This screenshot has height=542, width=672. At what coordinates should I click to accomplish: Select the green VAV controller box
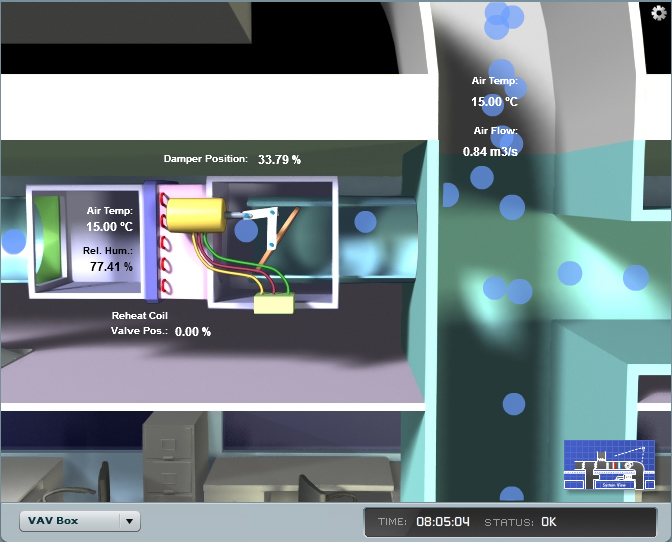[x=273, y=303]
